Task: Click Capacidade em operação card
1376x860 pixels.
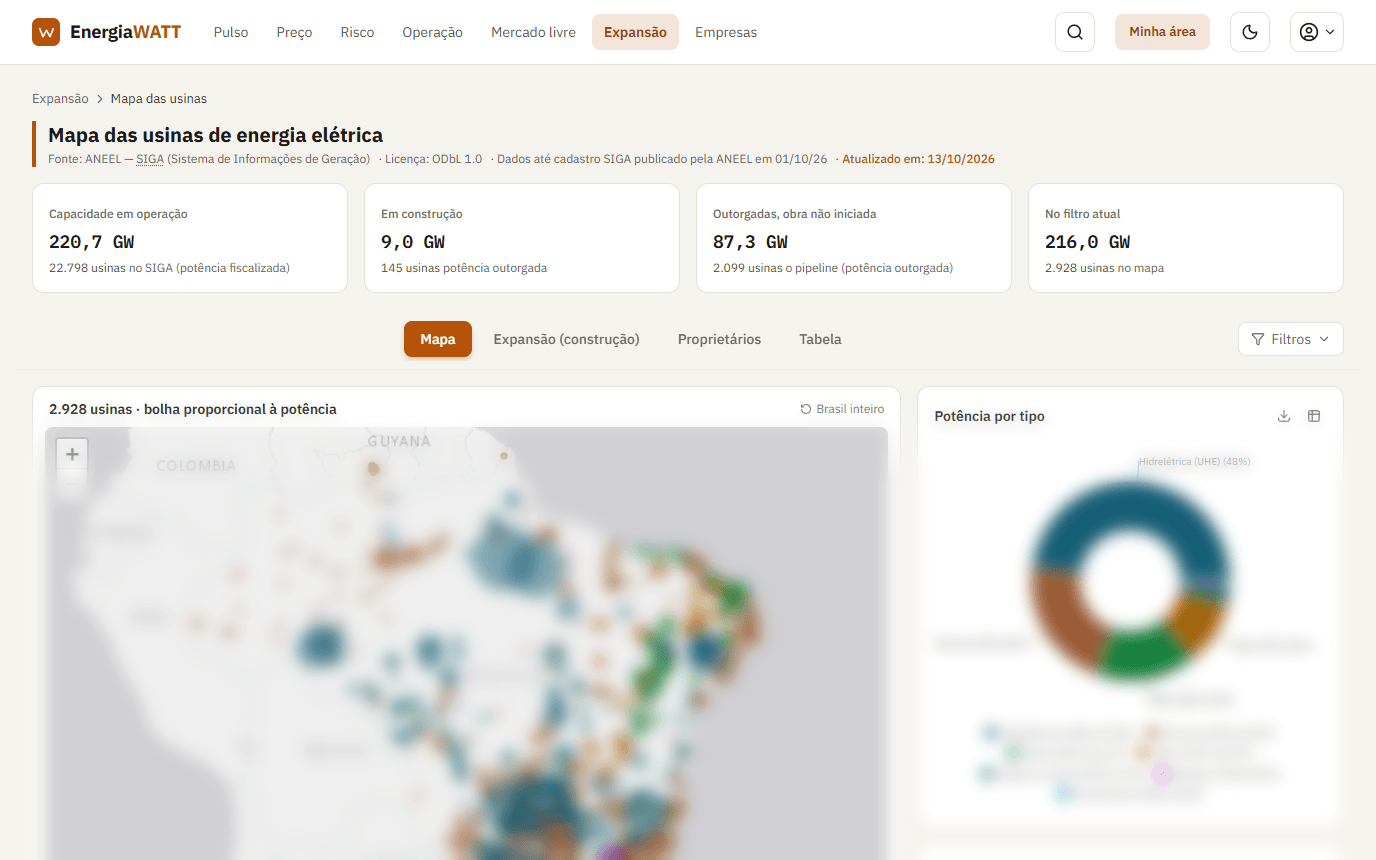Action: click(x=190, y=238)
